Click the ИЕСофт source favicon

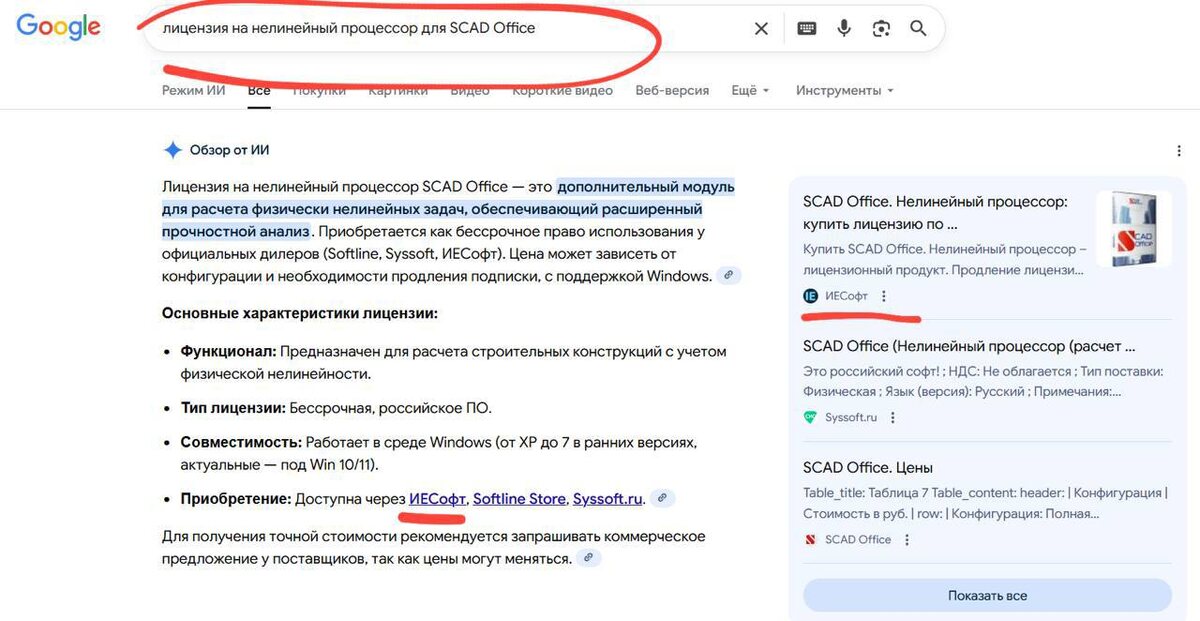[810, 296]
